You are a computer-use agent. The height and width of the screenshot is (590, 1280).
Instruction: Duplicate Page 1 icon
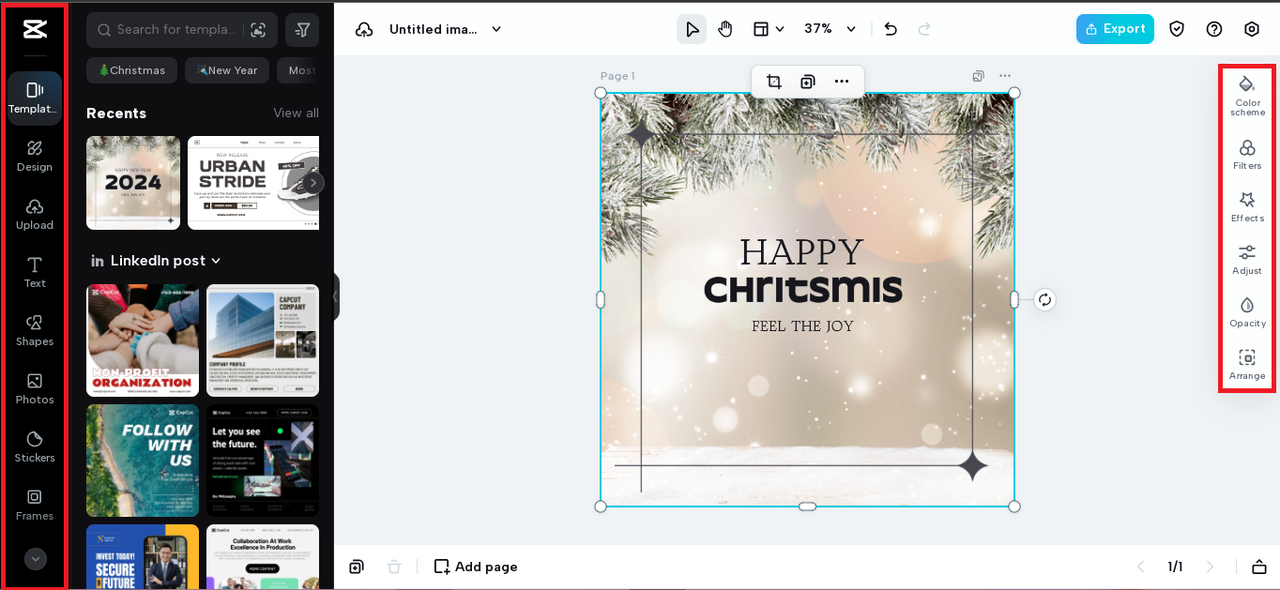(978, 76)
